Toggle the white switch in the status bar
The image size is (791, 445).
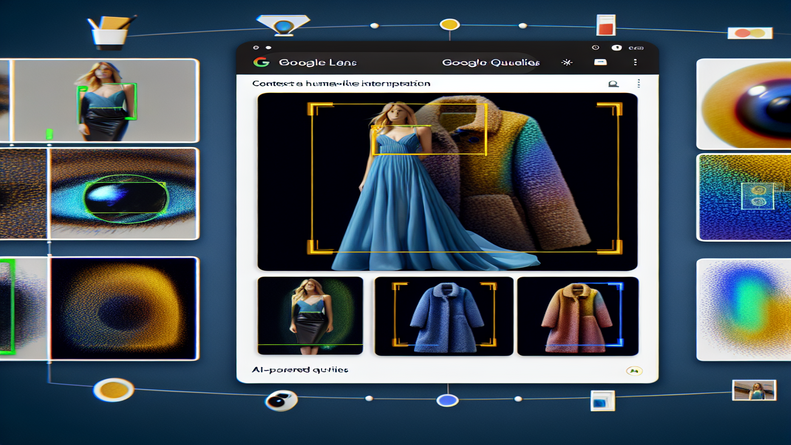616,47
